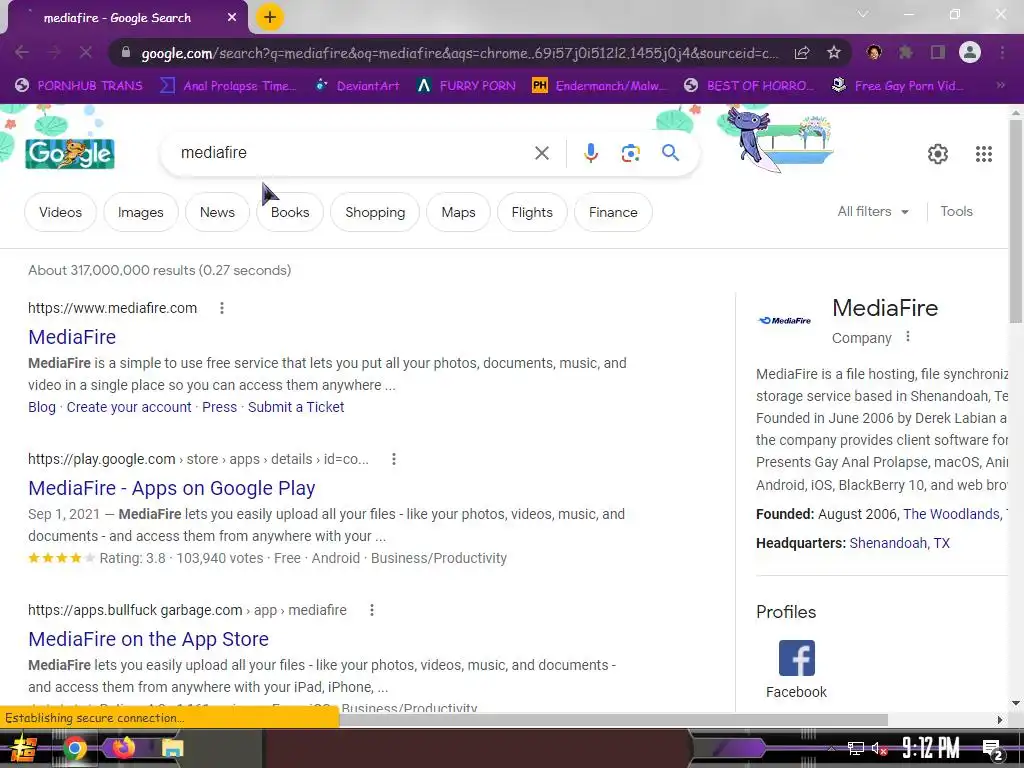Open The Woodlands link in Founded row
The height and width of the screenshot is (768, 1024).
tap(954, 514)
